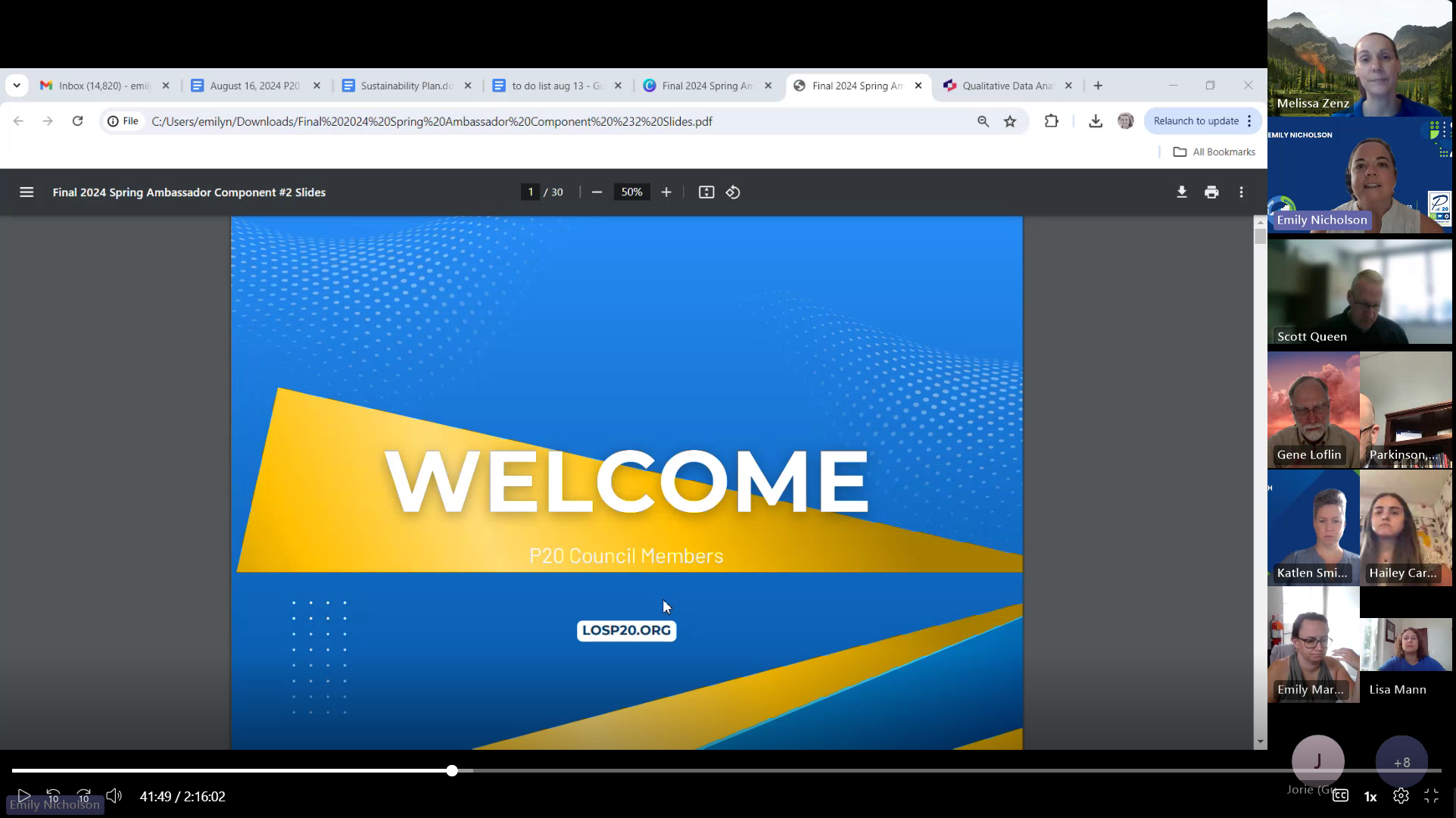Click PDF scrollbar down arrow
Image resolution: width=1456 pixels, height=818 pixels.
point(1260,742)
